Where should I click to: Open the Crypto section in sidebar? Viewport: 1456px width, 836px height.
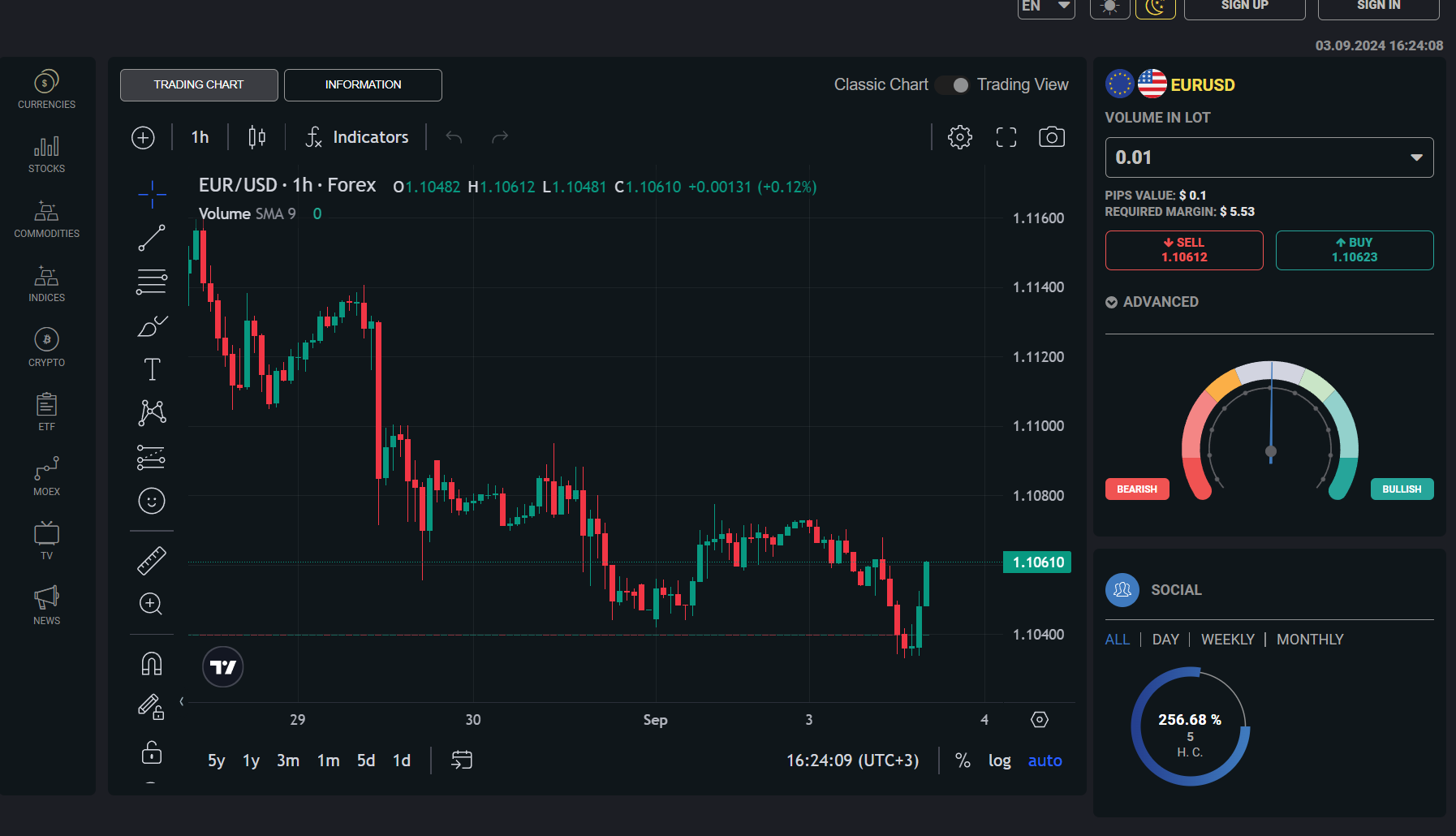pos(47,347)
